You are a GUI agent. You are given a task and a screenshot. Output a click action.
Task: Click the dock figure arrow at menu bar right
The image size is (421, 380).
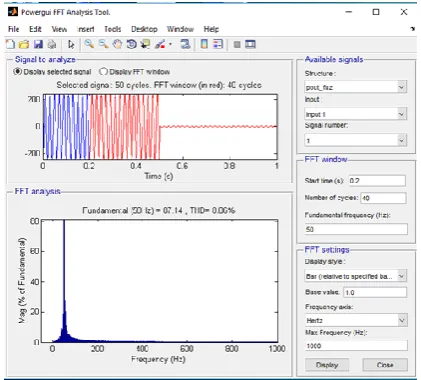pyautogui.click(x=413, y=29)
